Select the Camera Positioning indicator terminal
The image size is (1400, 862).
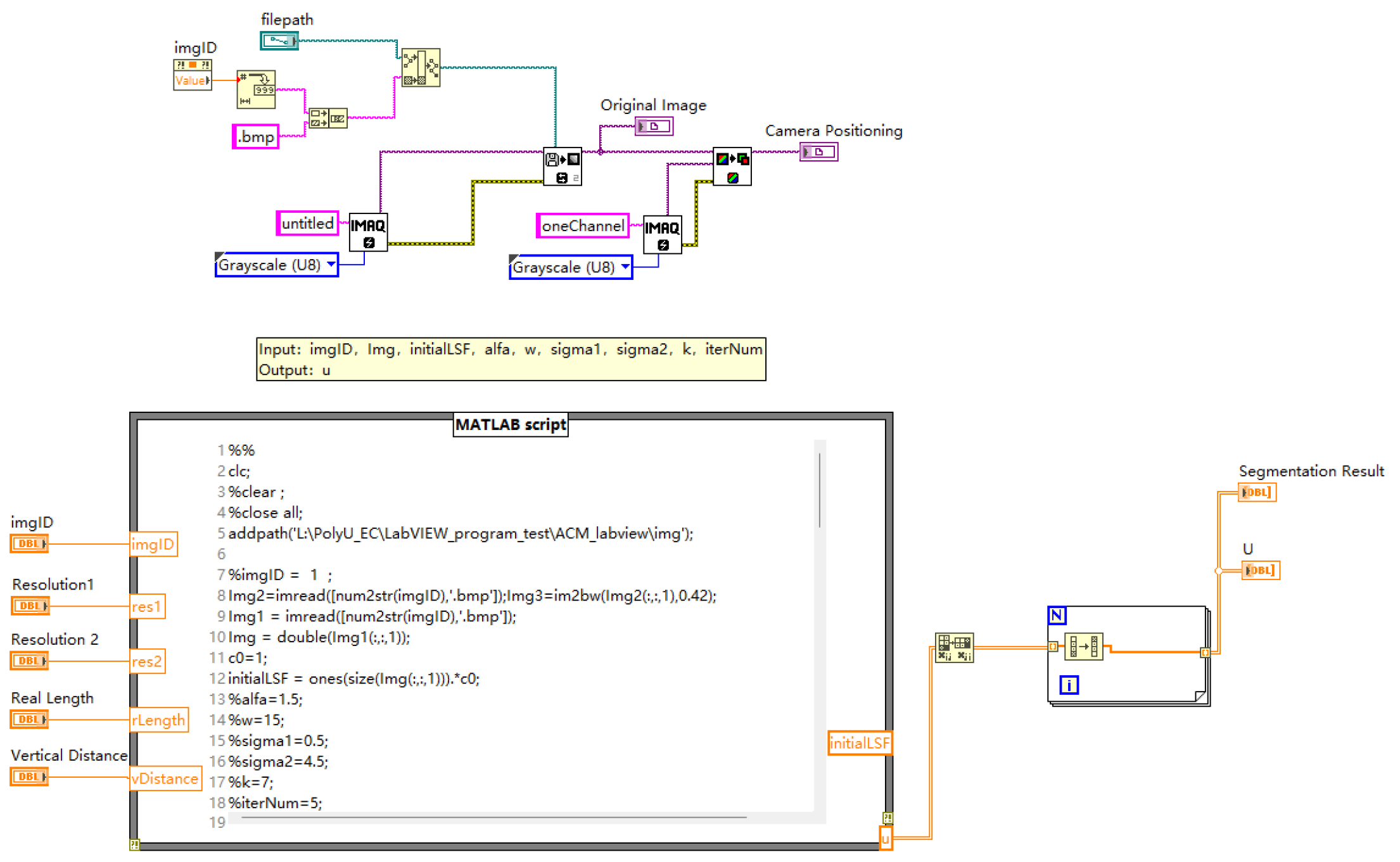818,152
